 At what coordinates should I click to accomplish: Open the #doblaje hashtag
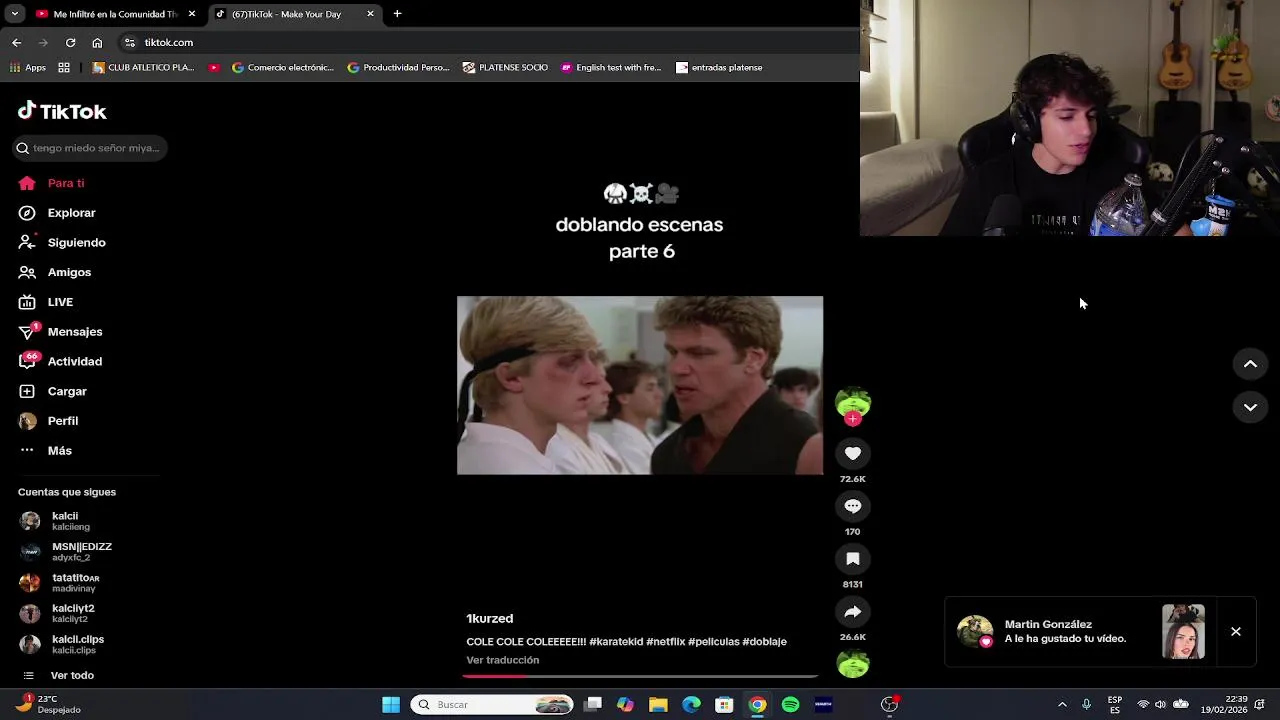point(764,642)
